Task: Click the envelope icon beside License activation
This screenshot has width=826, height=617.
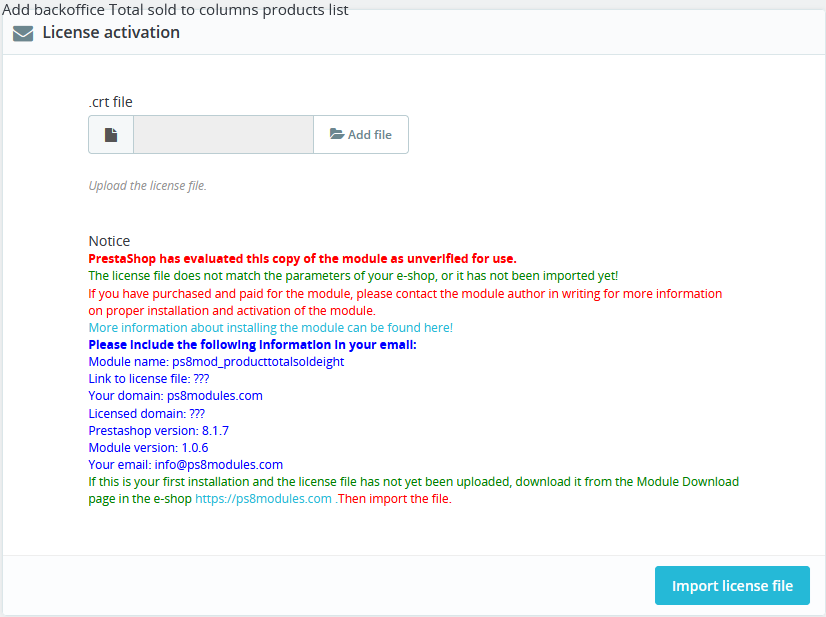Action: 23,33
